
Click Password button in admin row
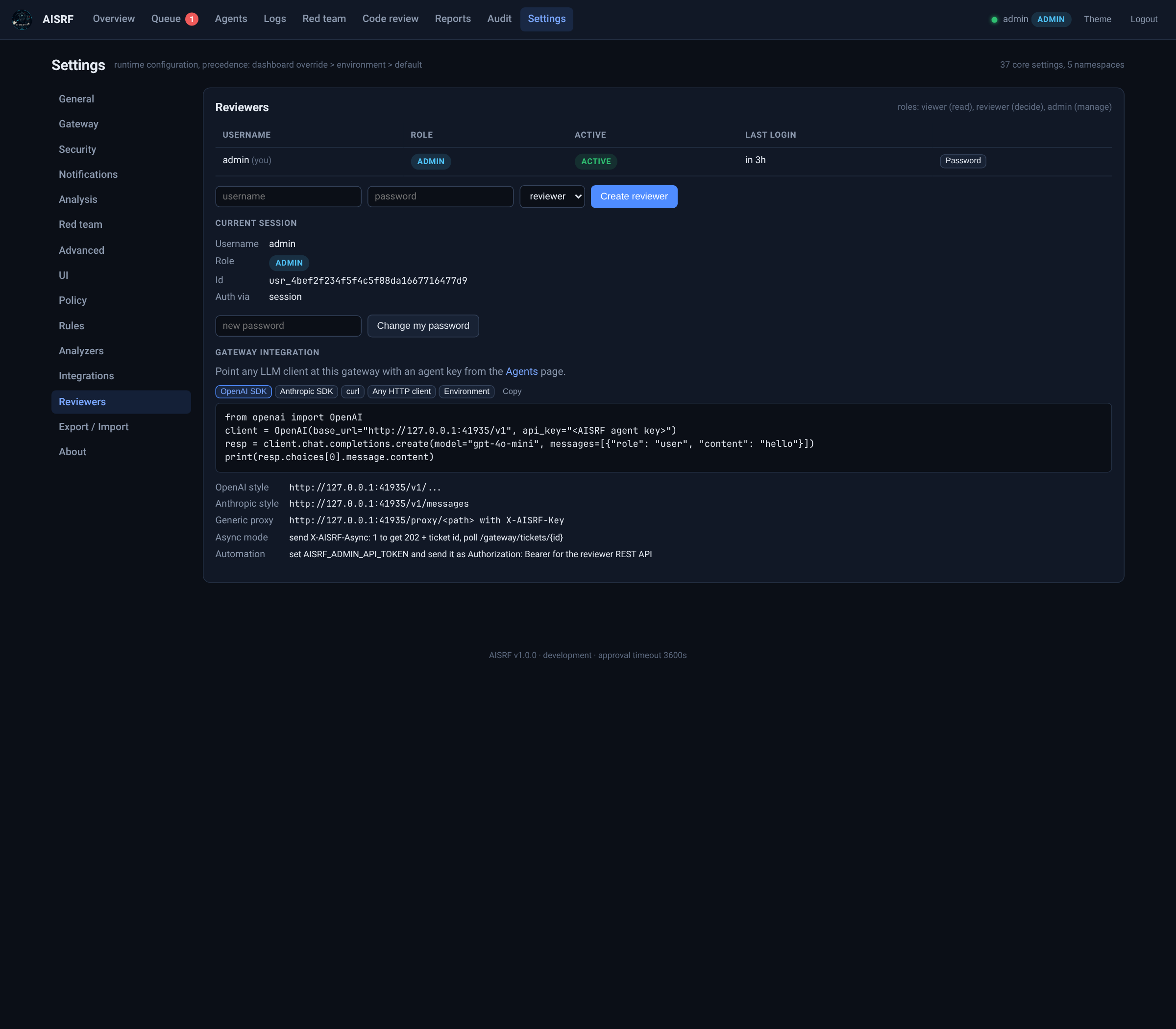pos(962,161)
